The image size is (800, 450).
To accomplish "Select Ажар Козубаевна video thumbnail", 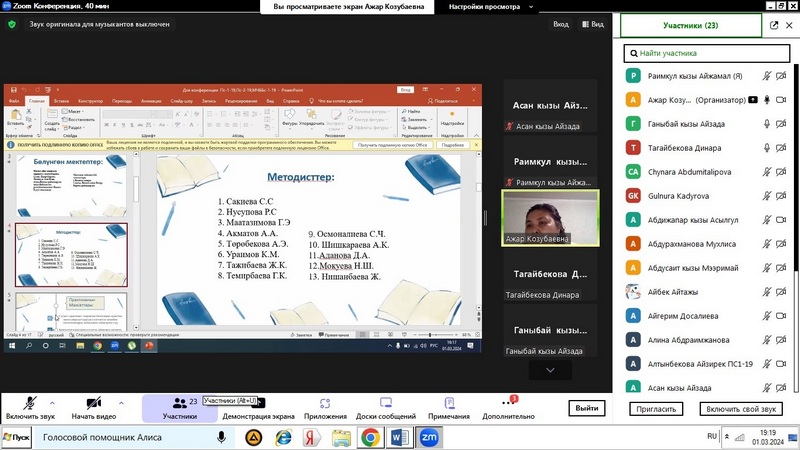I will (x=550, y=218).
